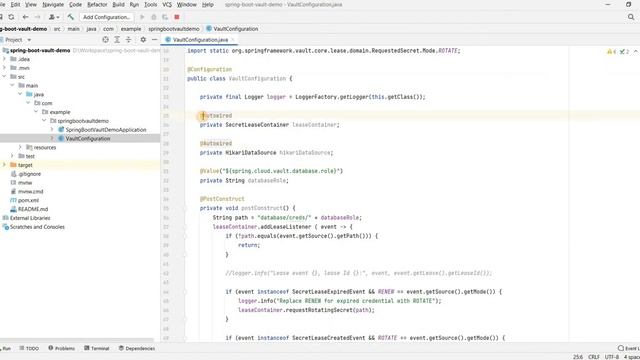Expand the SpringBootVaultDemoApplication class node
The image size is (640, 360).
(52, 129)
